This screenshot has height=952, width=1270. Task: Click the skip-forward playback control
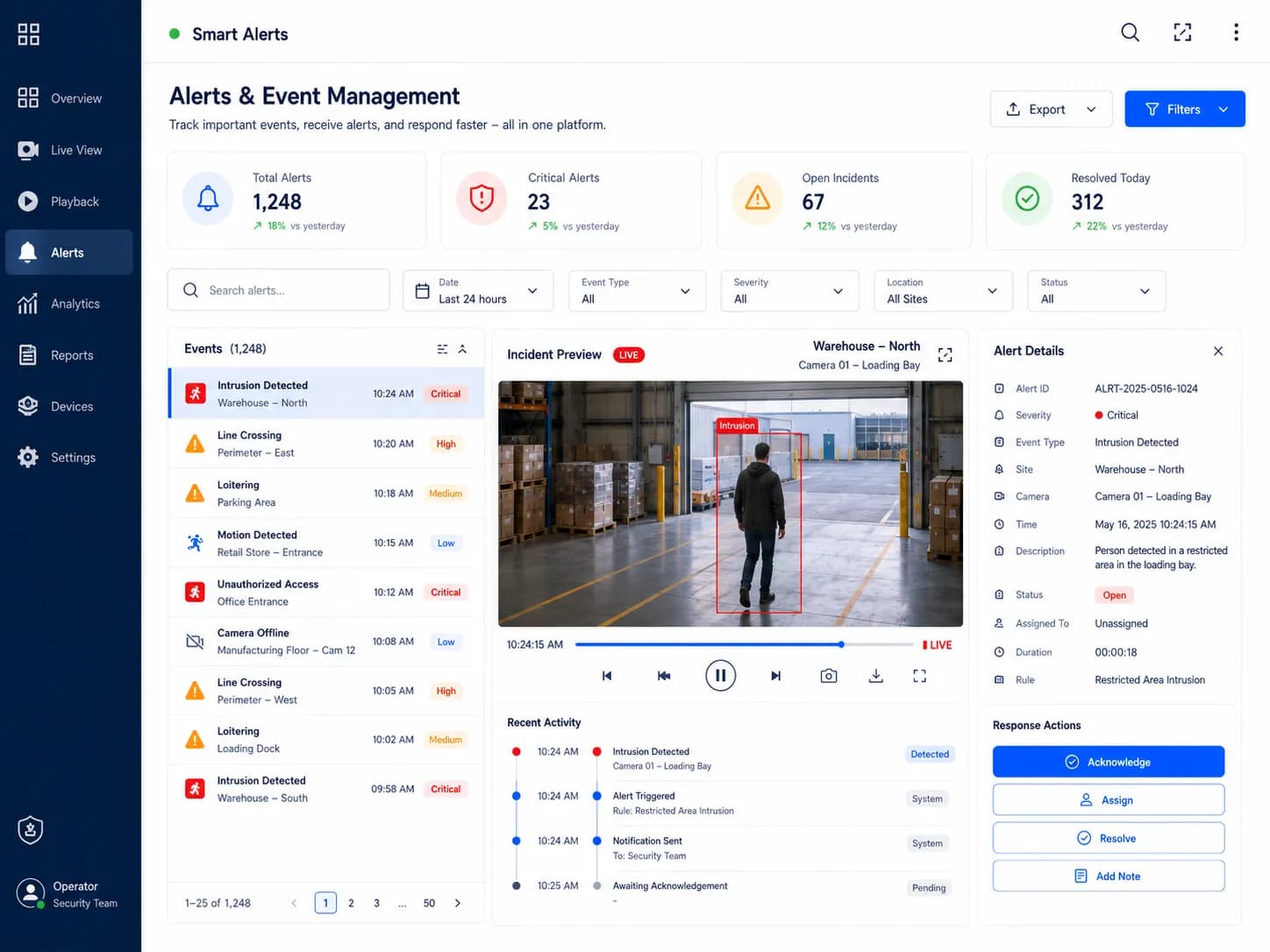[775, 676]
